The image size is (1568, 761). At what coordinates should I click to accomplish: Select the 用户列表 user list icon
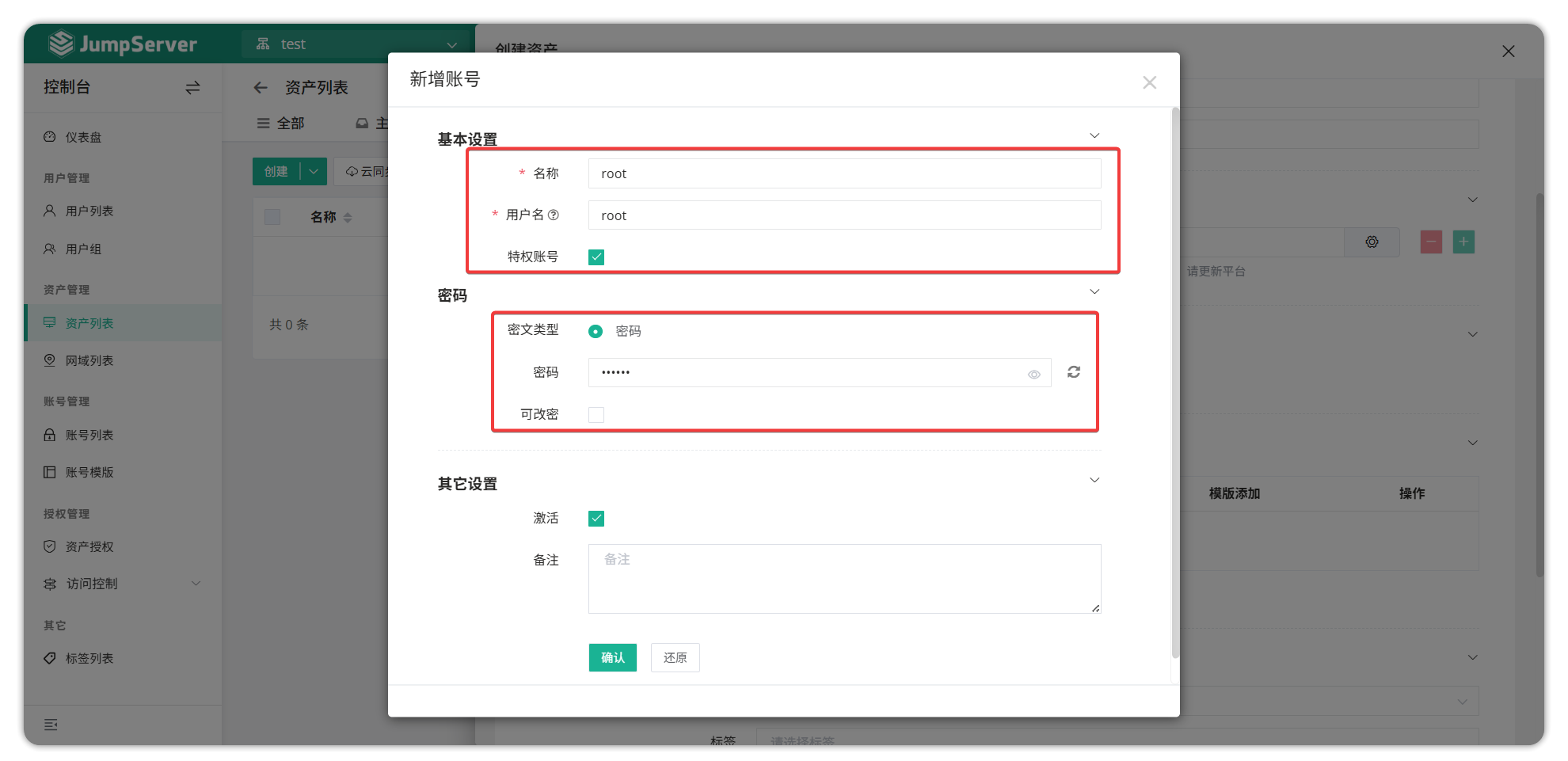click(50, 211)
